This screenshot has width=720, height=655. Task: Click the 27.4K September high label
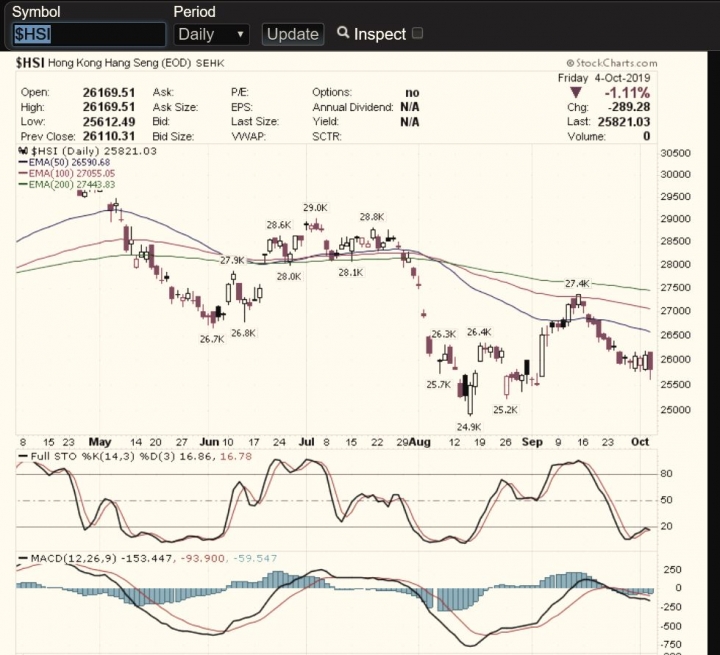(x=577, y=283)
